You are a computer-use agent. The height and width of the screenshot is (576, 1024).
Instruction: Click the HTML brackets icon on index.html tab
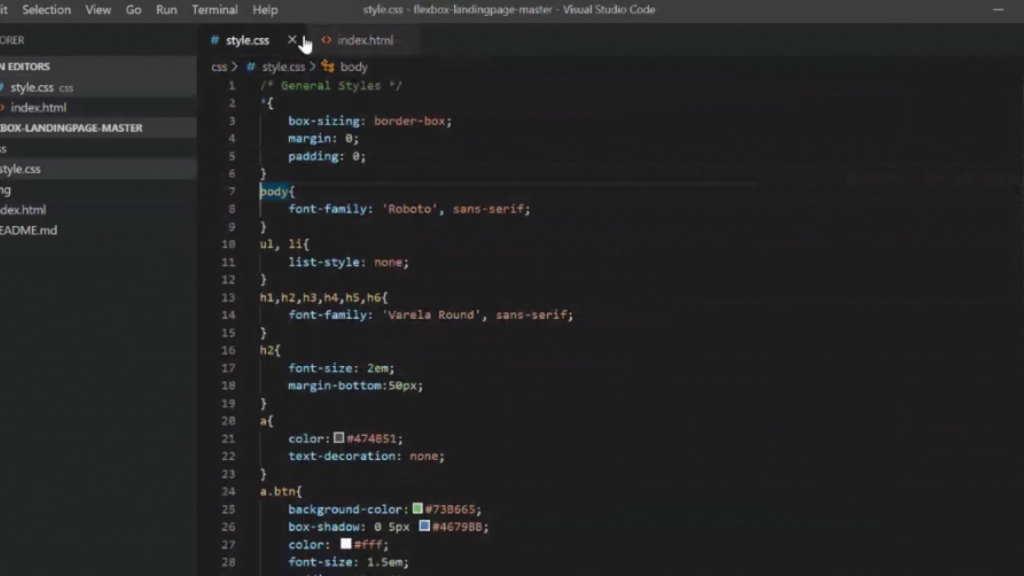click(x=326, y=41)
